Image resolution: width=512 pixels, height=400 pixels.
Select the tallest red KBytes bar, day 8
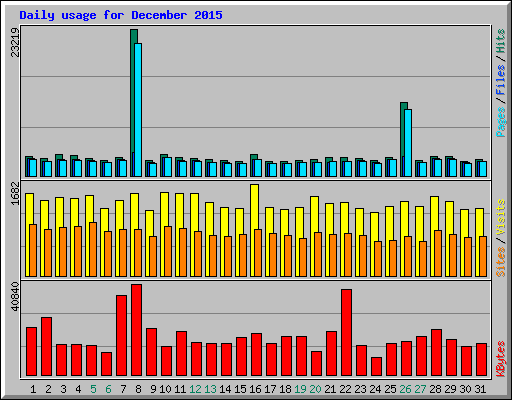tap(136, 330)
